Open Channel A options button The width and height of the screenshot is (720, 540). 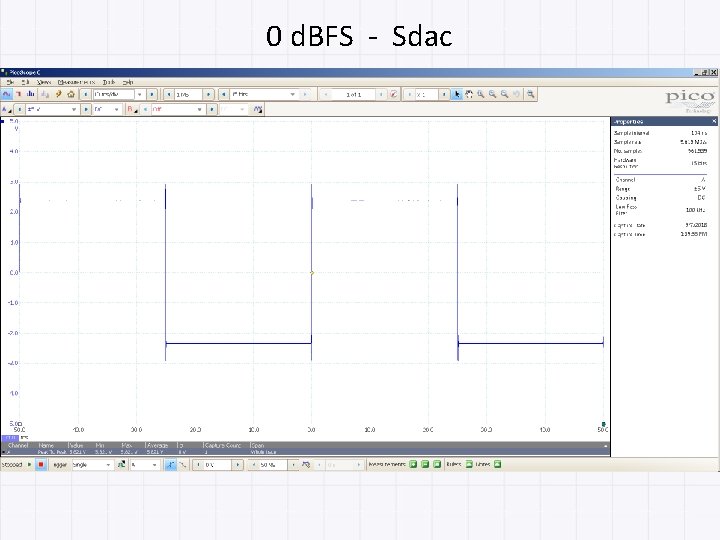pos(6,109)
